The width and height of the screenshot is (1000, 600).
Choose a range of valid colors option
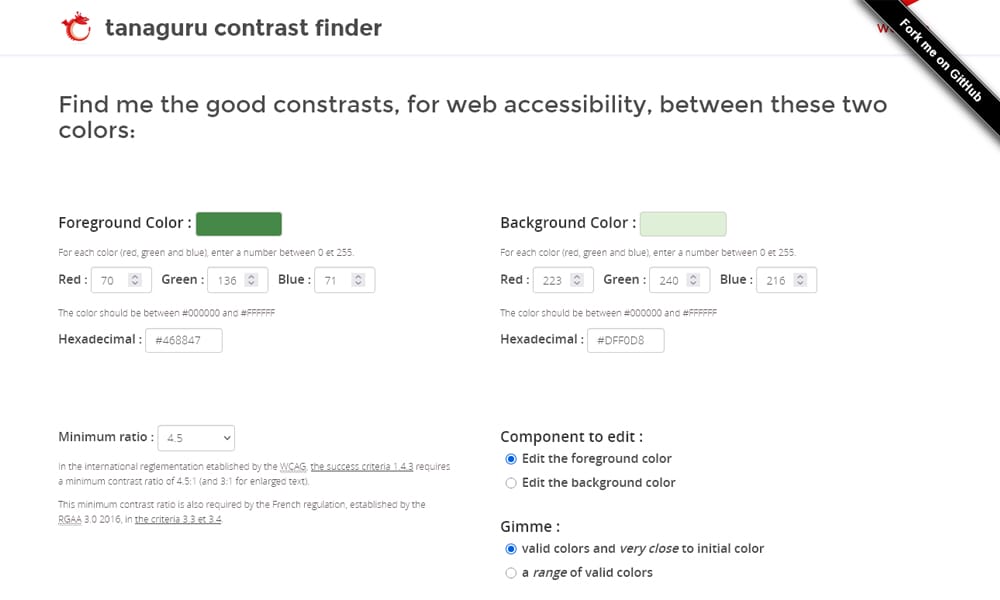pyautogui.click(x=511, y=572)
